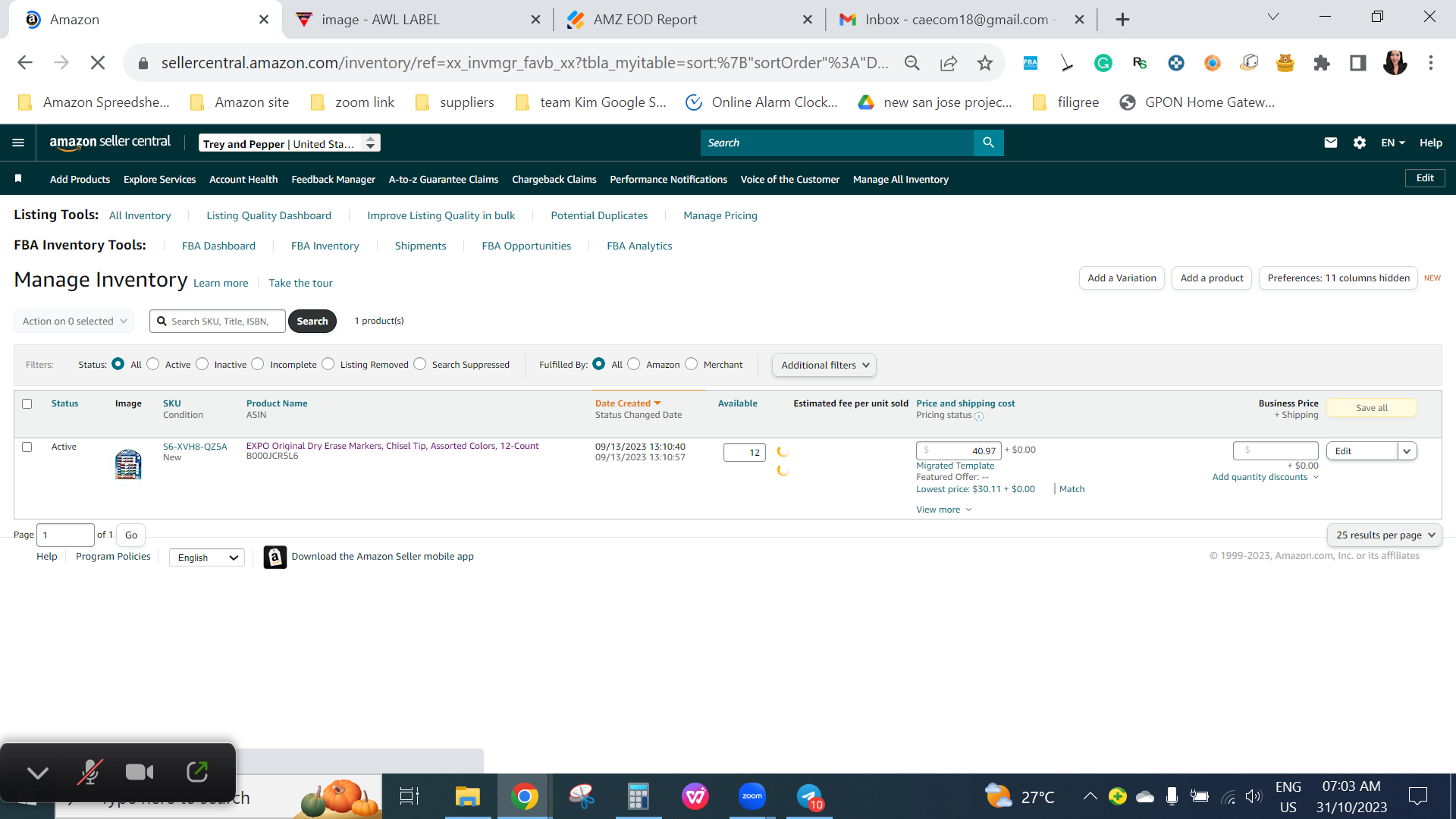Click the pricing status info icon
Viewport: 1456px width, 819px height.
pos(979,416)
